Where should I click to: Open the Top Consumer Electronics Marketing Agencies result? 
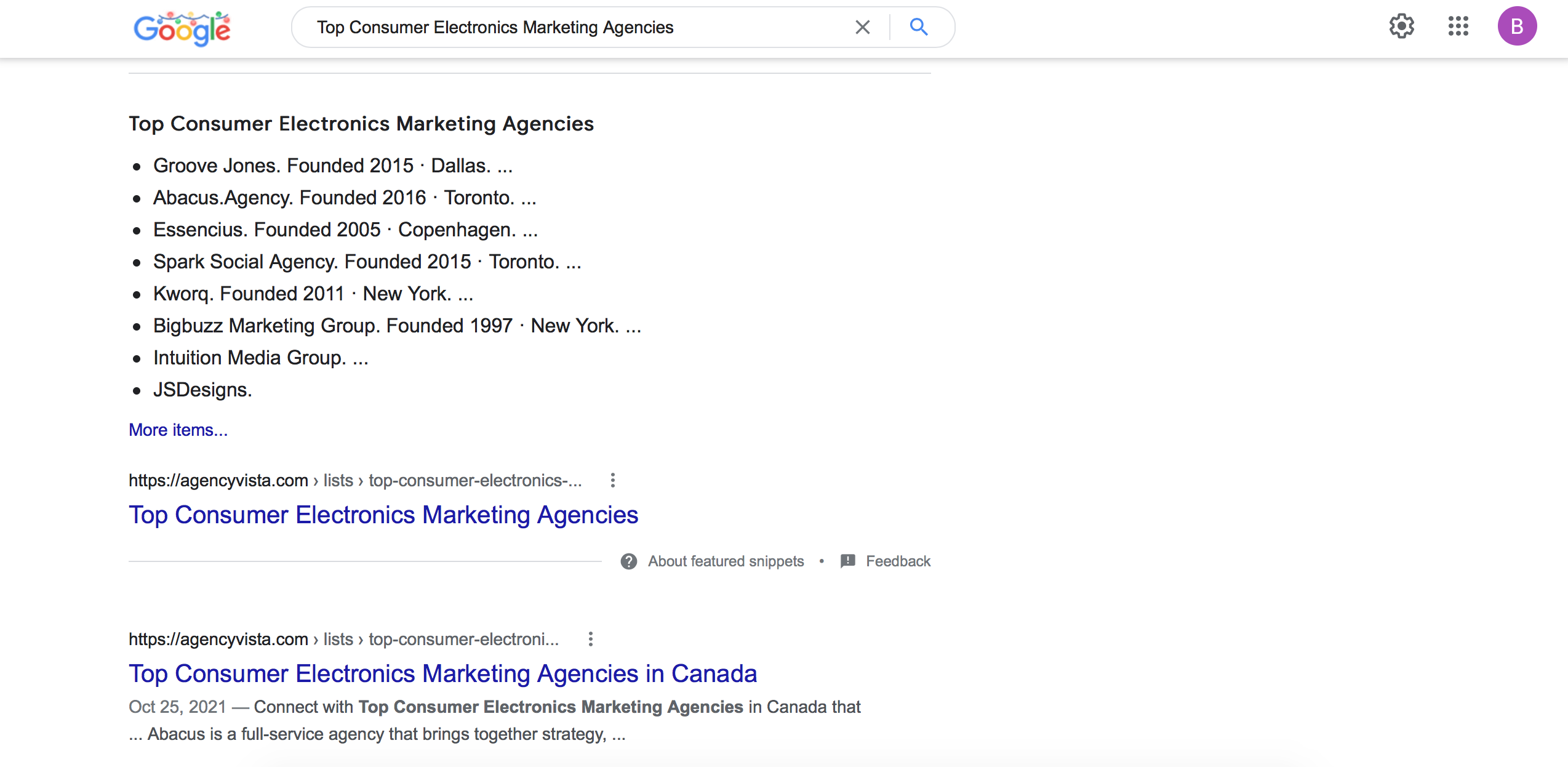pyautogui.click(x=383, y=515)
